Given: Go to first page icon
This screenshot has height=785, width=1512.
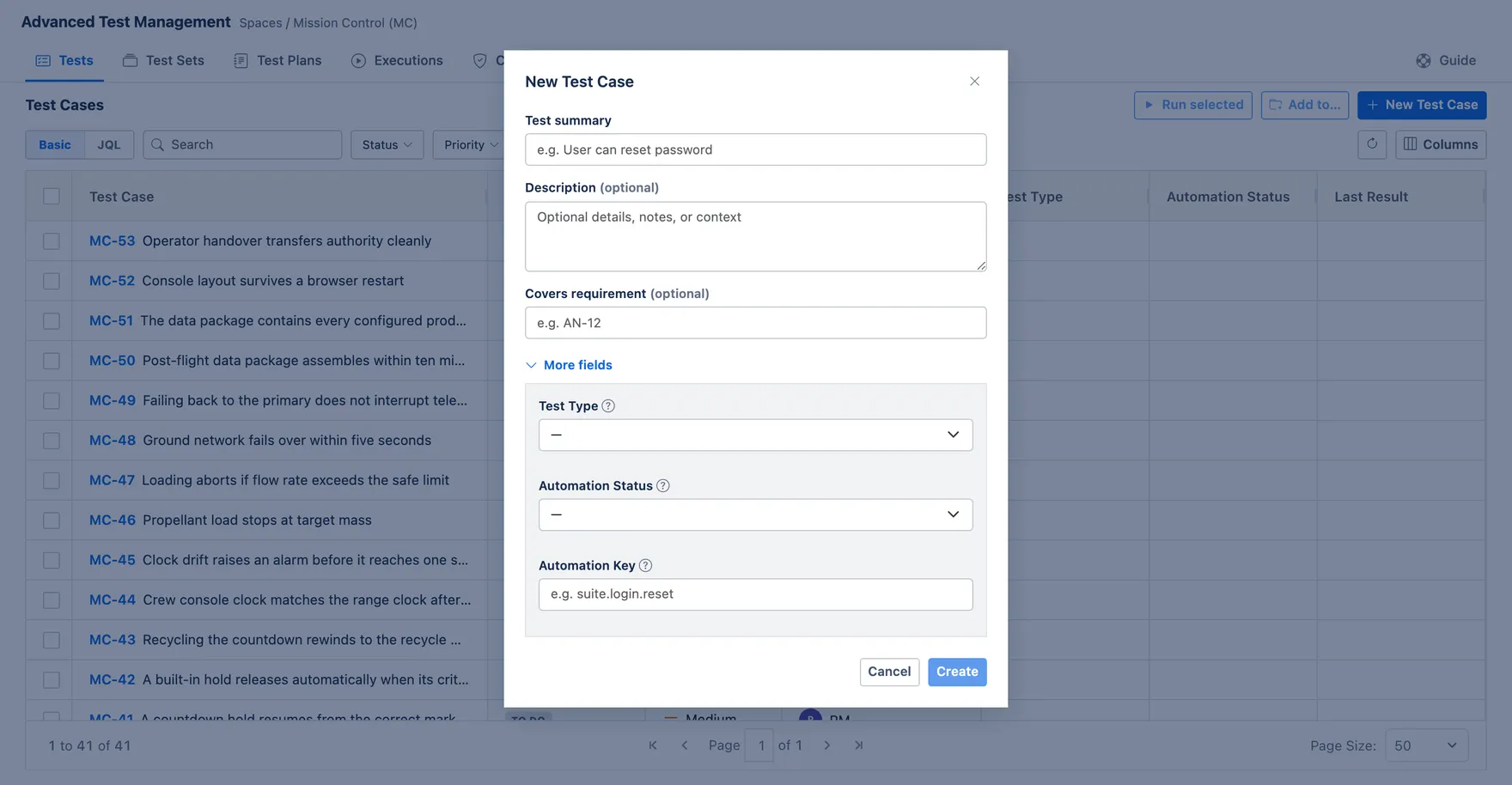Looking at the screenshot, I should (653, 745).
